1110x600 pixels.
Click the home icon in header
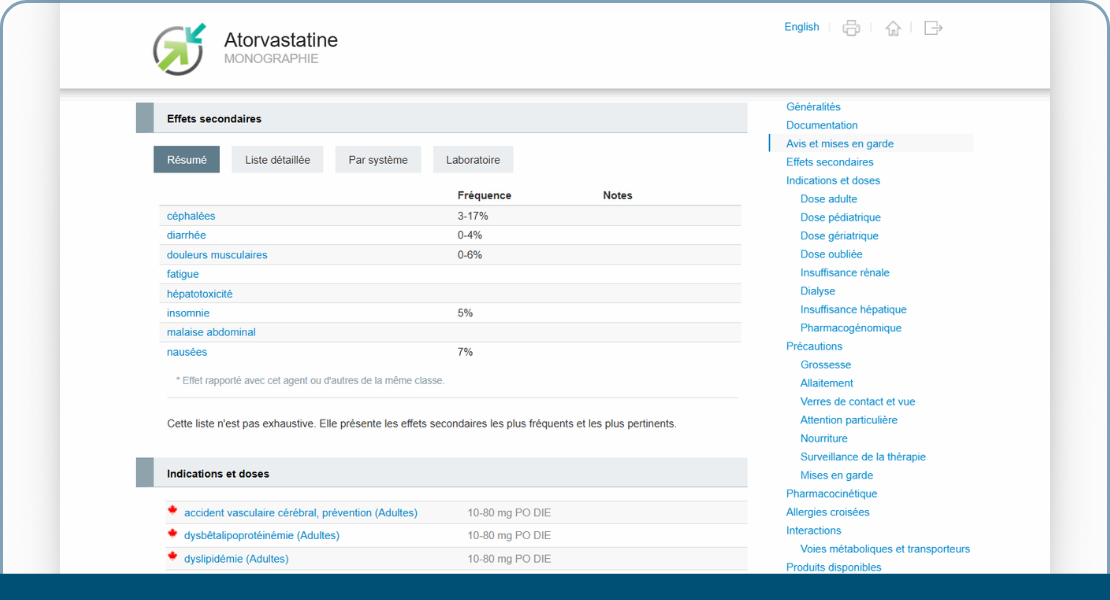[893, 28]
